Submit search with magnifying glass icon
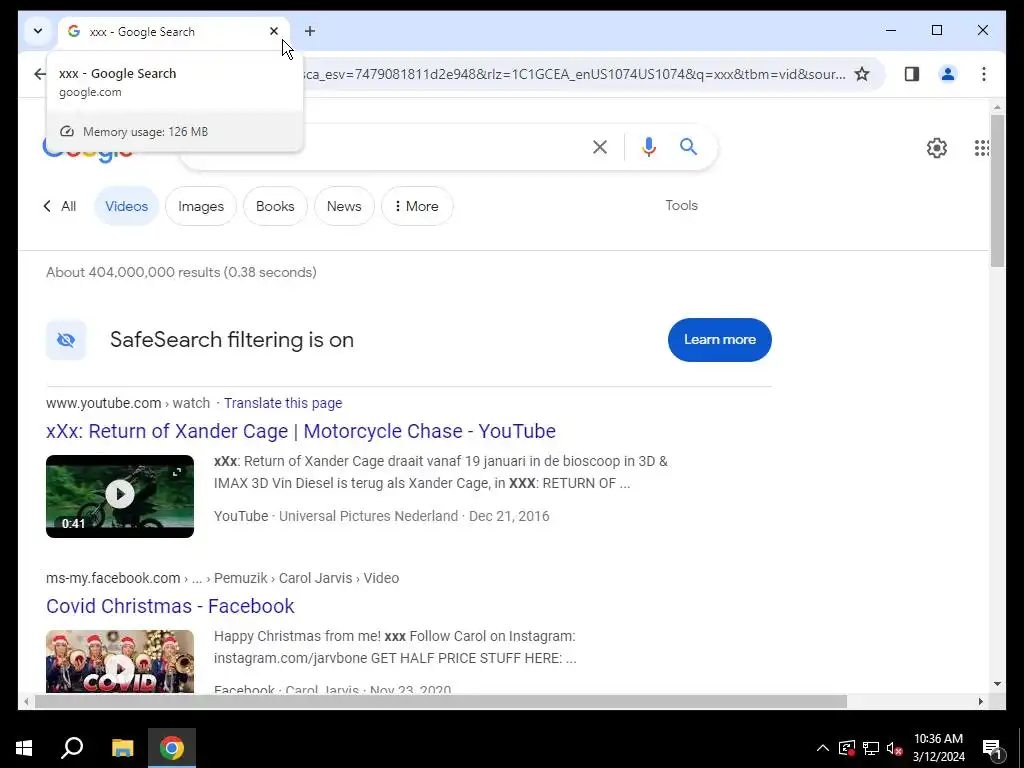This screenshot has height=768, width=1024. tap(688, 147)
